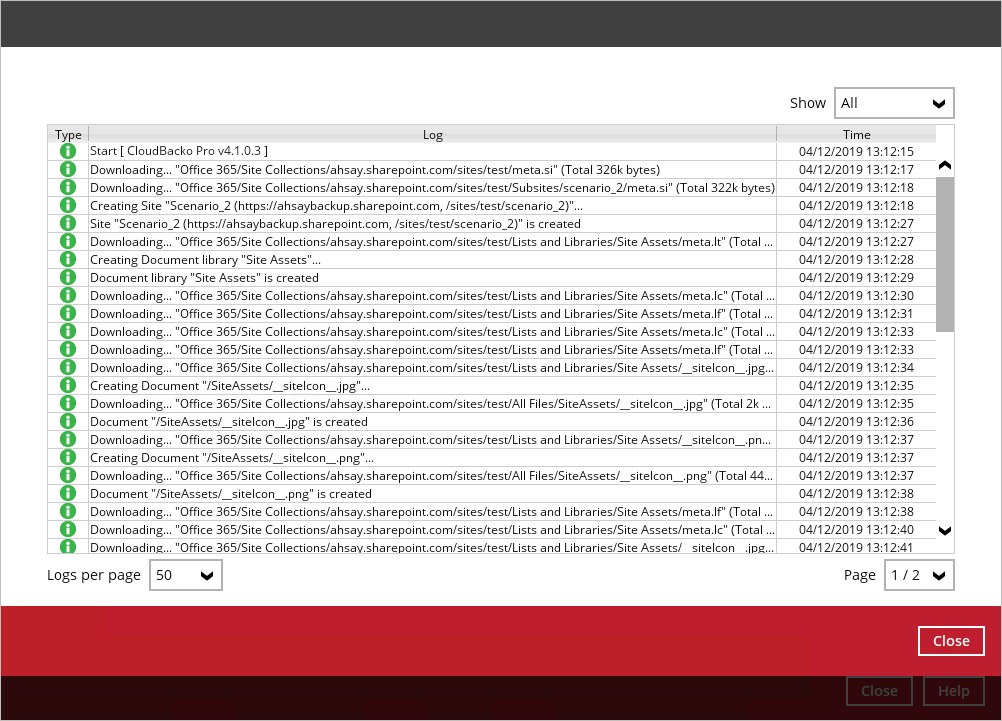Click info icon of 13:12:30 meta.lc row
Viewport: 1002px width, 721px height.
68,295
